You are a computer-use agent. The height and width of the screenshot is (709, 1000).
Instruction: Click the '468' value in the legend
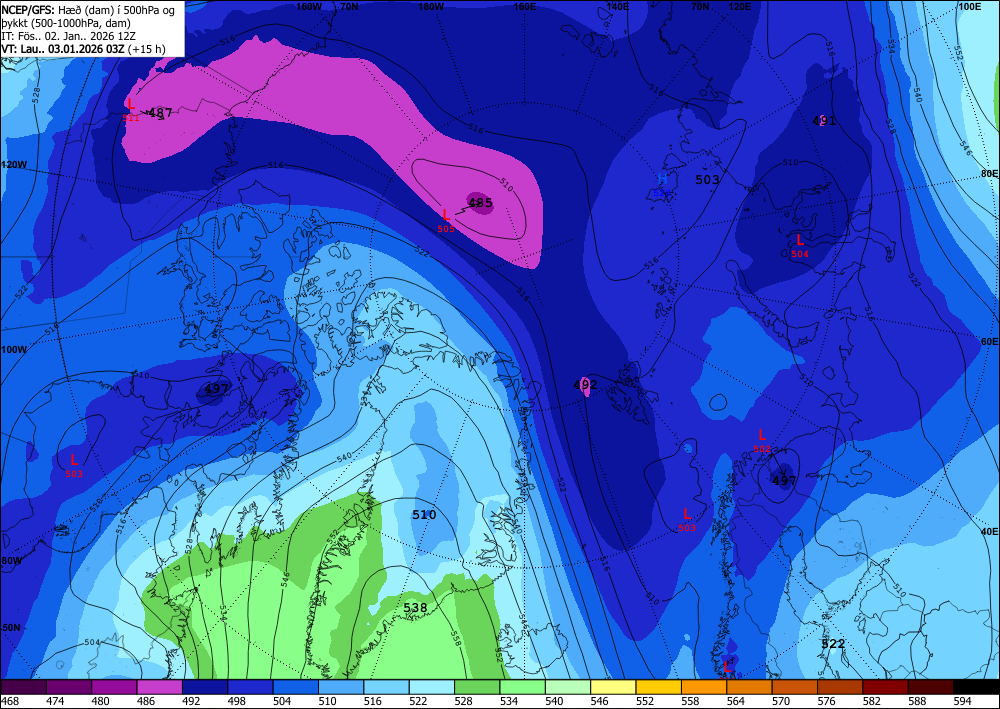[10, 701]
